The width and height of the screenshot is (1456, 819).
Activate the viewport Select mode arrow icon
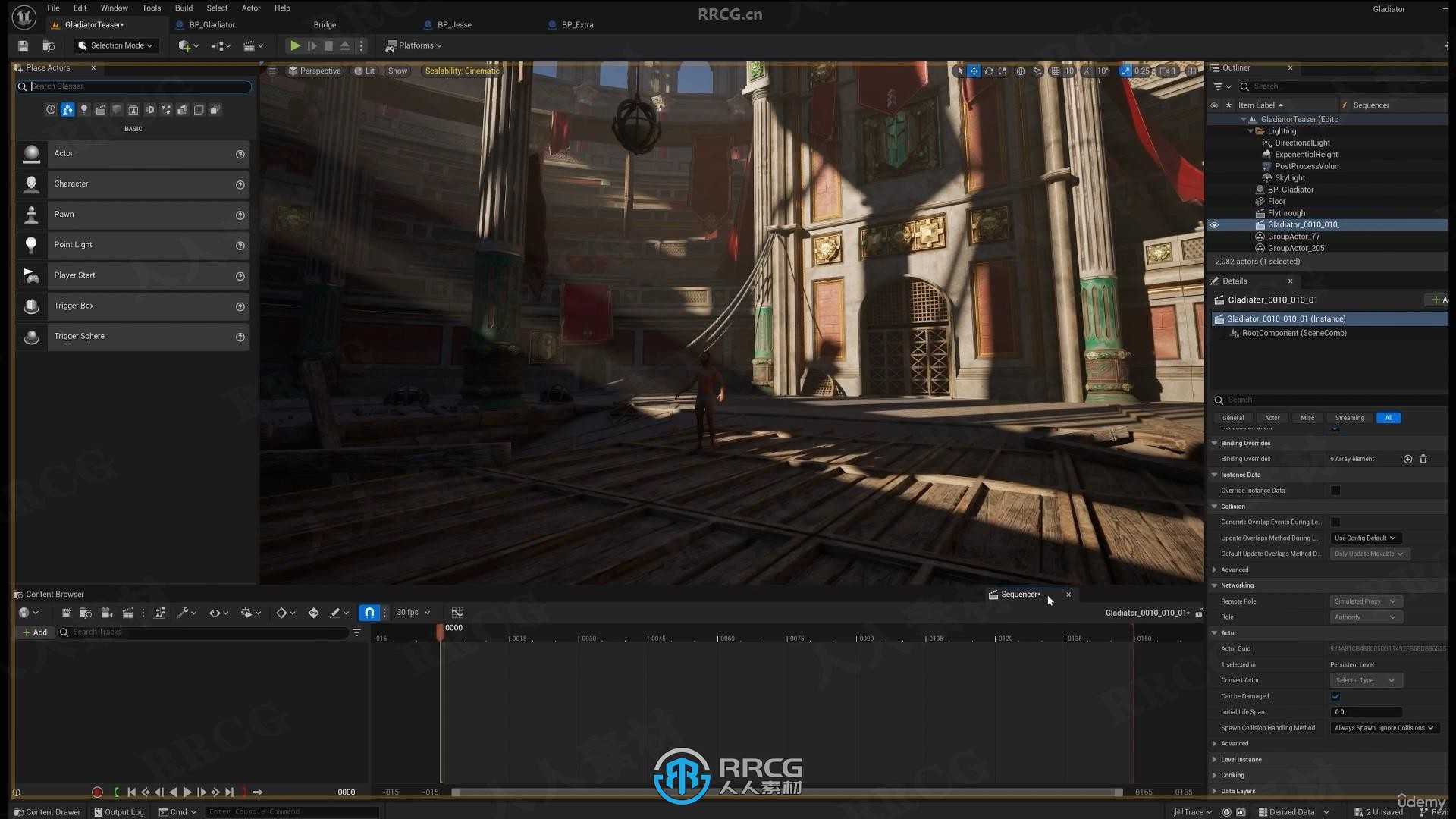coord(960,71)
